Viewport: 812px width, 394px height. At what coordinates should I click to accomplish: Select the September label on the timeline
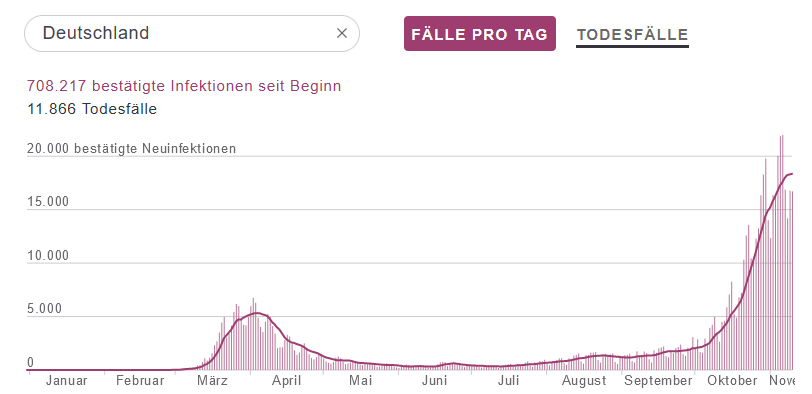coord(658,381)
